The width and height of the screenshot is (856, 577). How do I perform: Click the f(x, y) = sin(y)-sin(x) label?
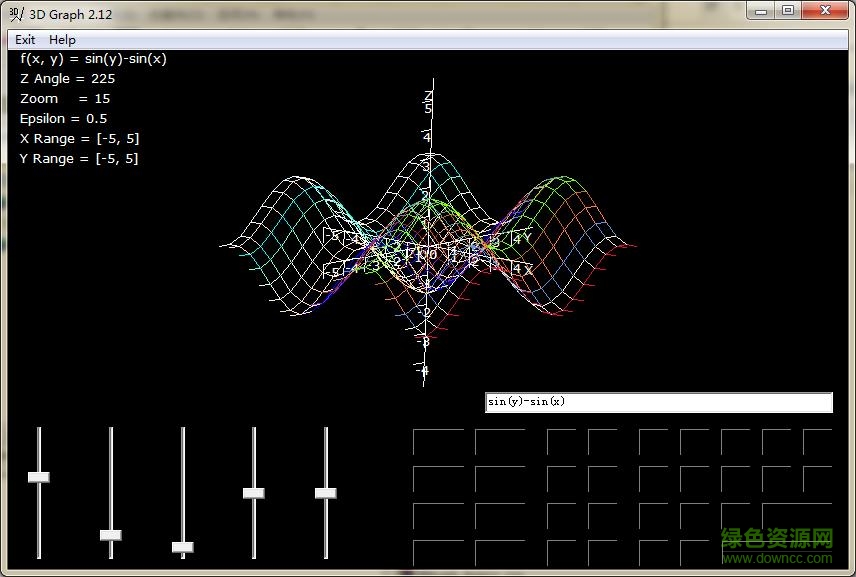93,58
